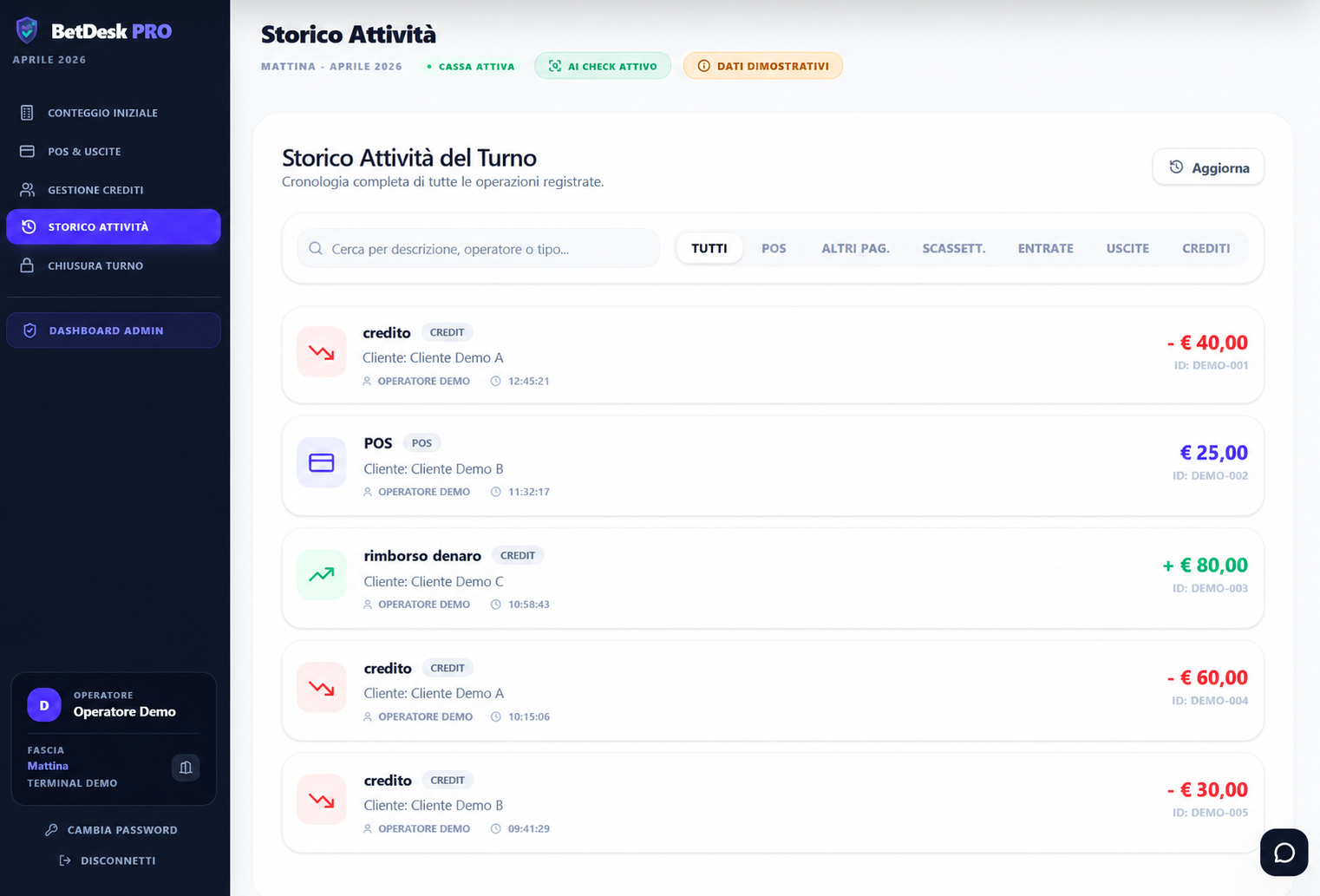Filter activity by POS tab

[774, 248]
